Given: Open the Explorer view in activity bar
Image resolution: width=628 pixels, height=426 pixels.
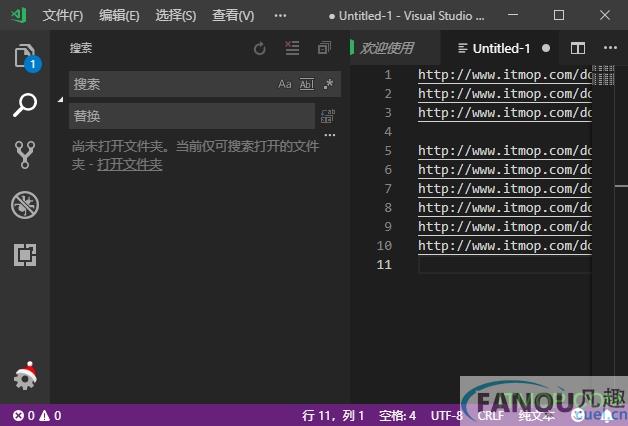Looking at the screenshot, I should [x=24, y=56].
